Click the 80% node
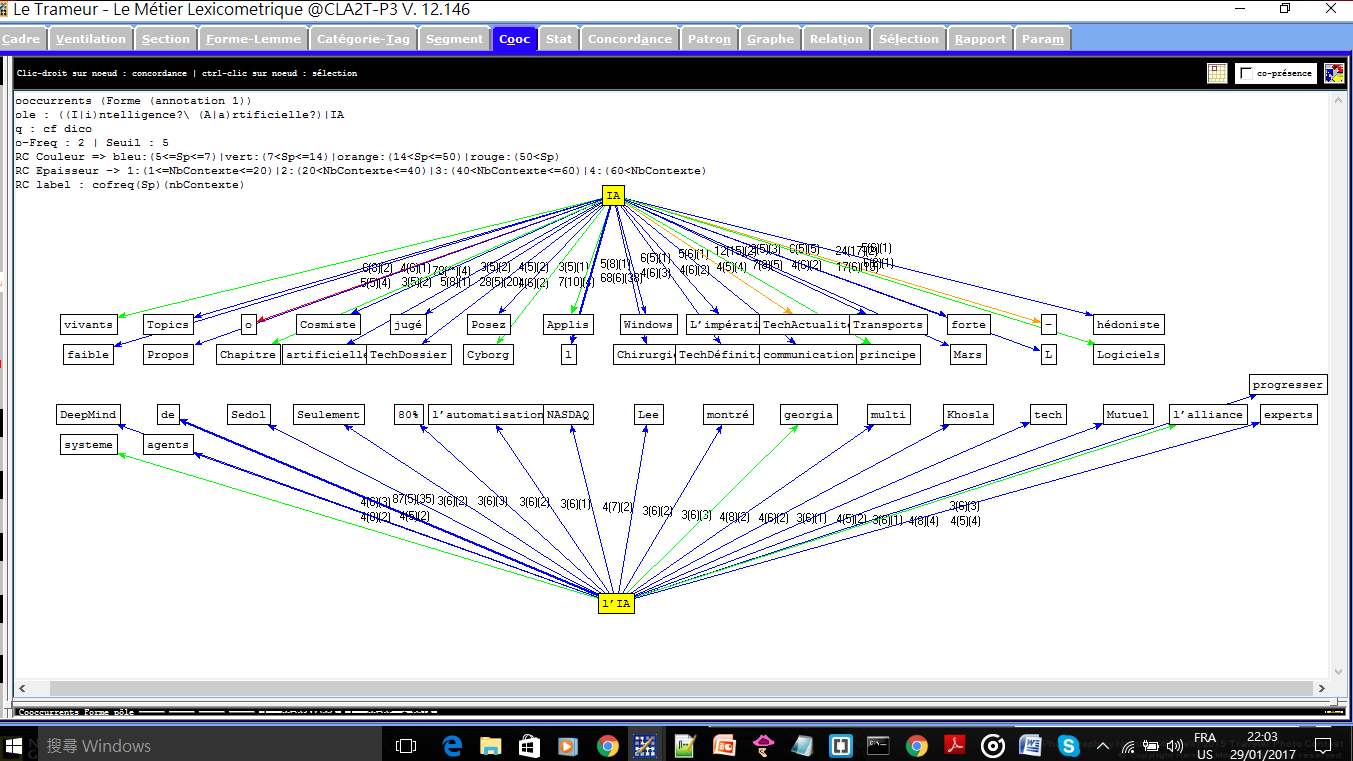 click(408, 415)
